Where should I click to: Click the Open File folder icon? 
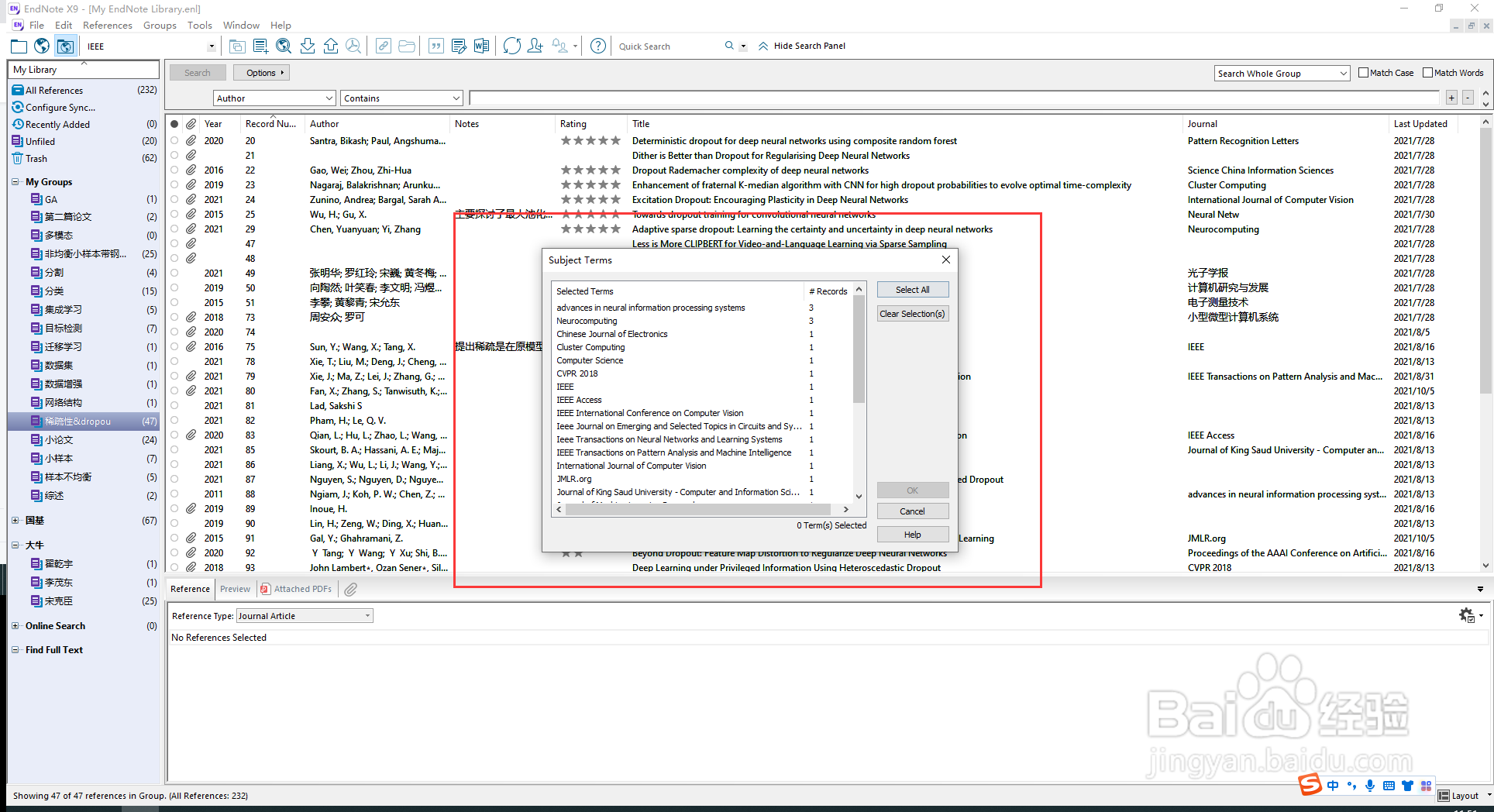tap(407, 46)
